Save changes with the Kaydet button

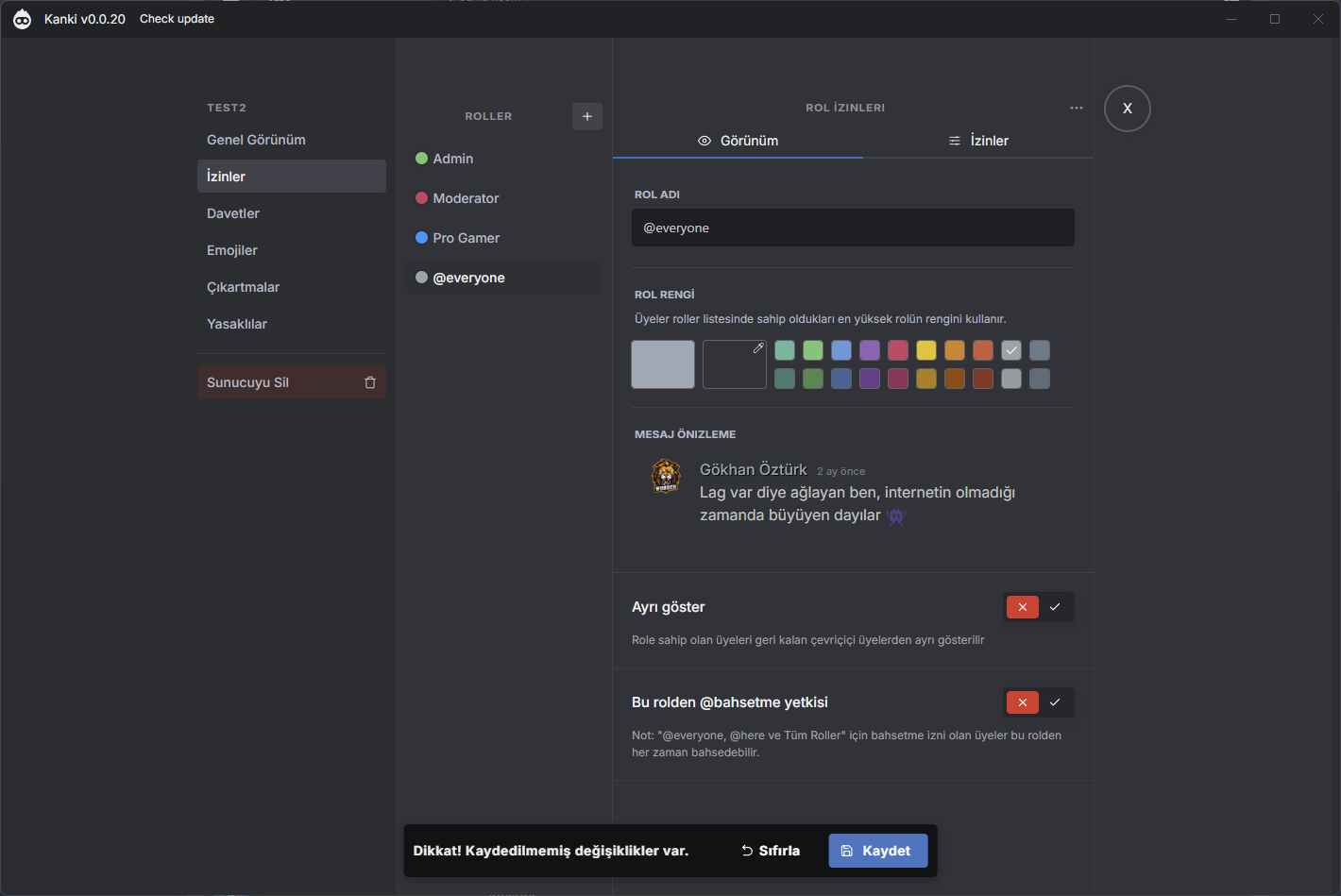coord(877,851)
